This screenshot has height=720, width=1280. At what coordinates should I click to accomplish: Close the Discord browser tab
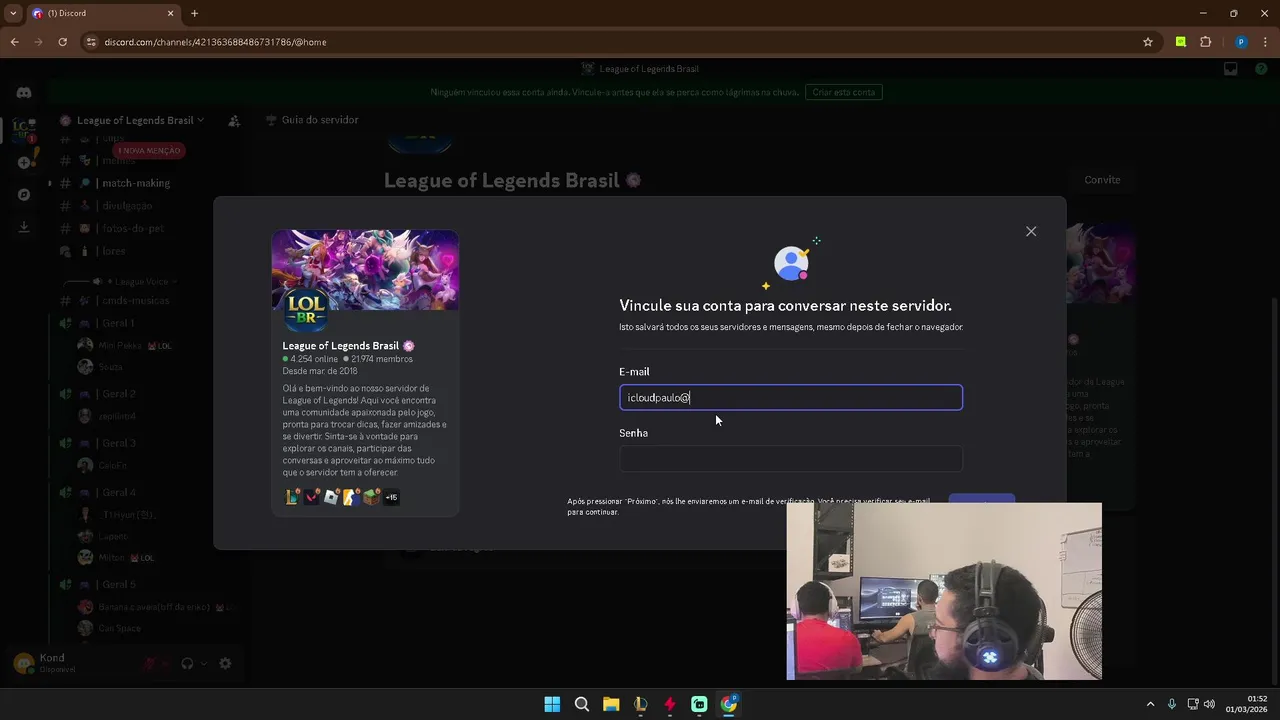pos(170,13)
